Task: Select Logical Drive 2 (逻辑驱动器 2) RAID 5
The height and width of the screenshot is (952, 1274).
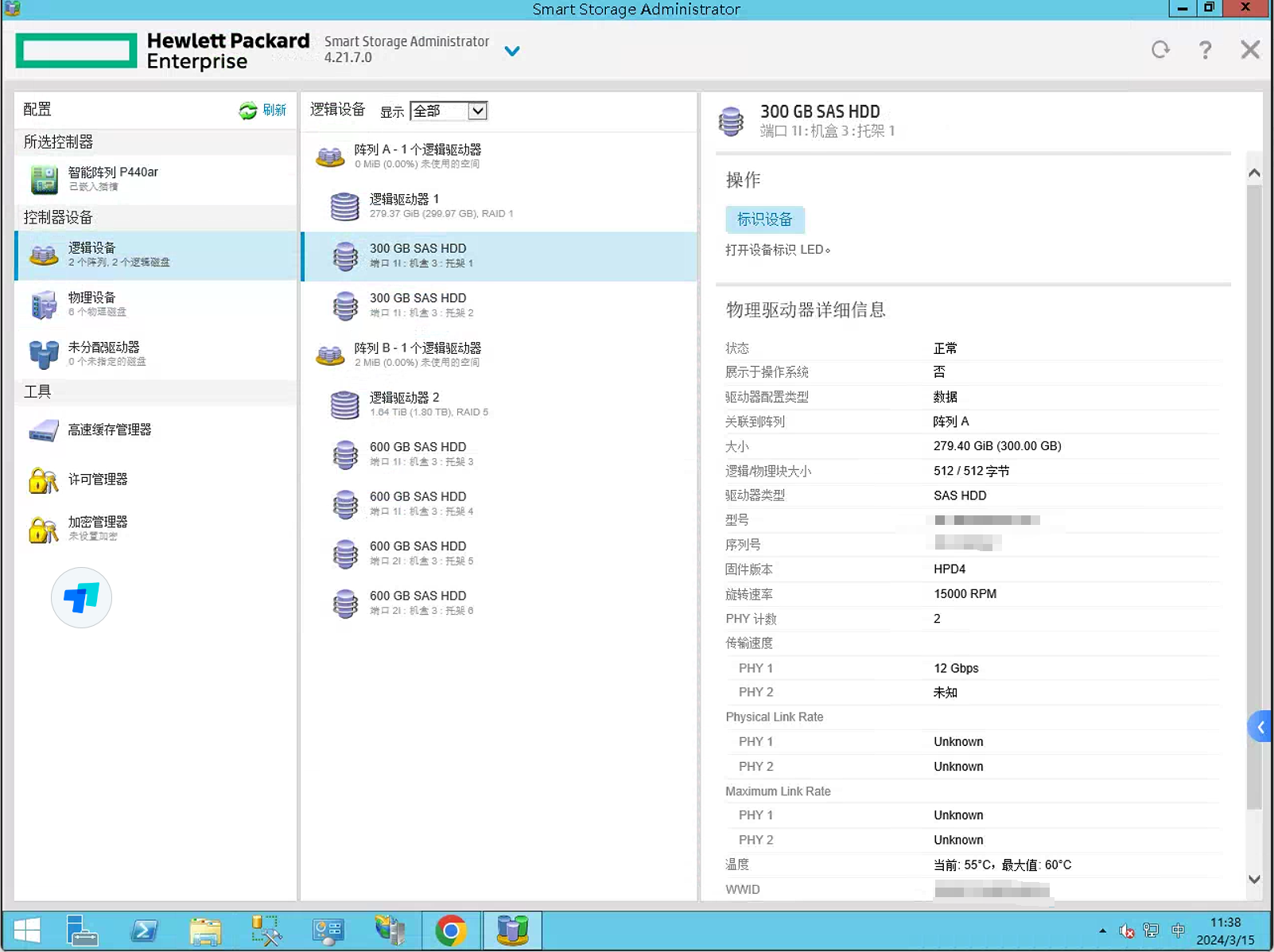Action: 404,404
